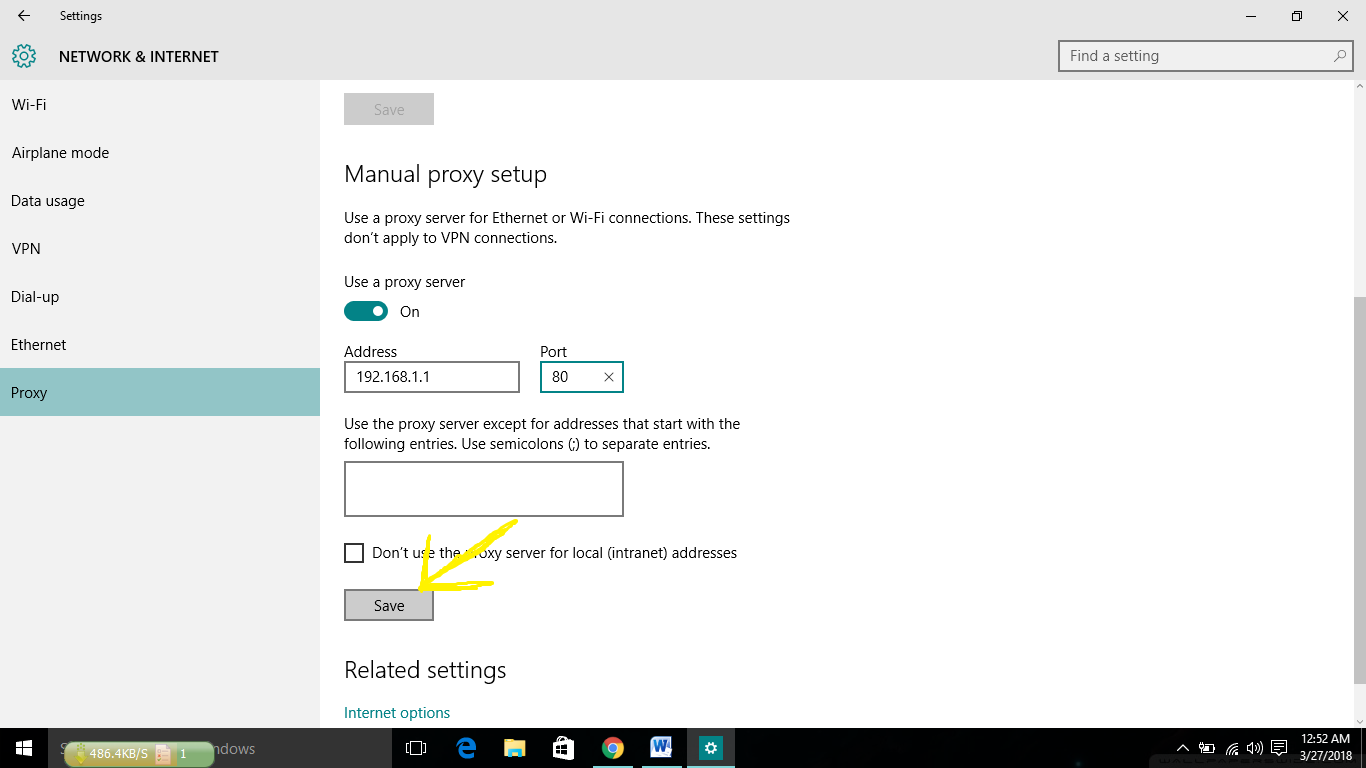The image size is (1366, 768).
Task: Show hidden system tray icons
Action: (x=1183, y=748)
